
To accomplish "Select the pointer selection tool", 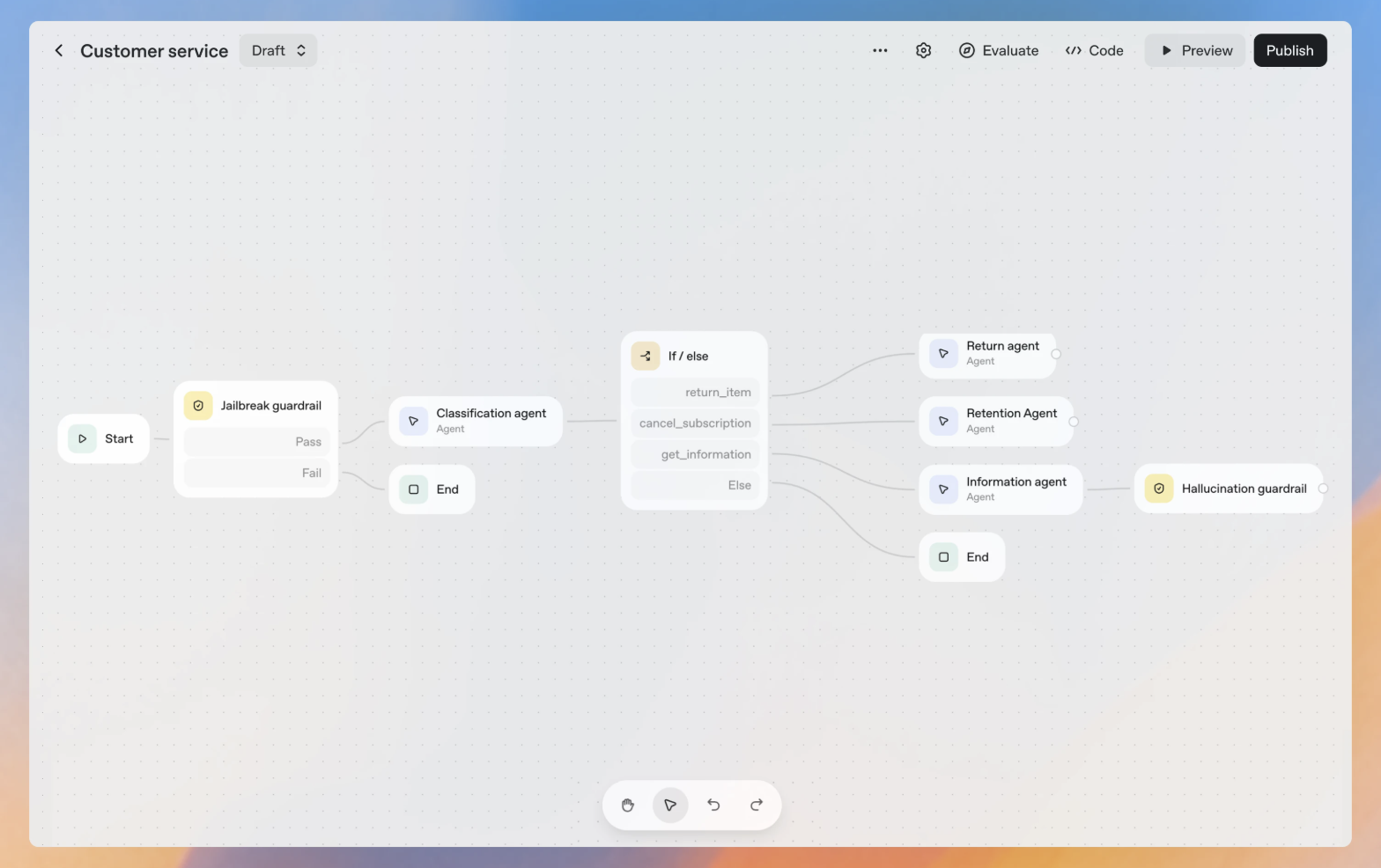I will pyautogui.click(x=670, y=805).
